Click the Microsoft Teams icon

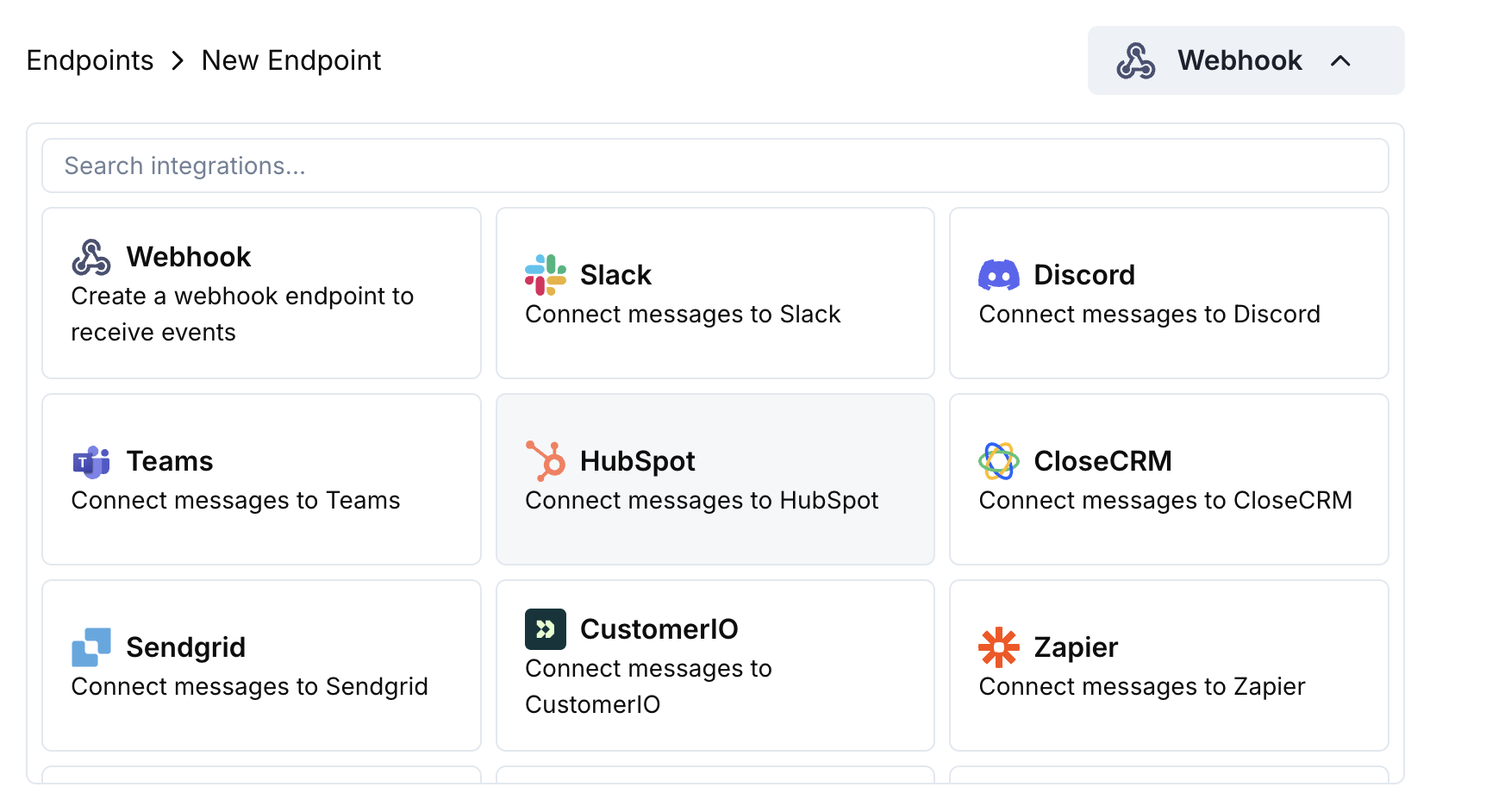(x=90, y=461)
